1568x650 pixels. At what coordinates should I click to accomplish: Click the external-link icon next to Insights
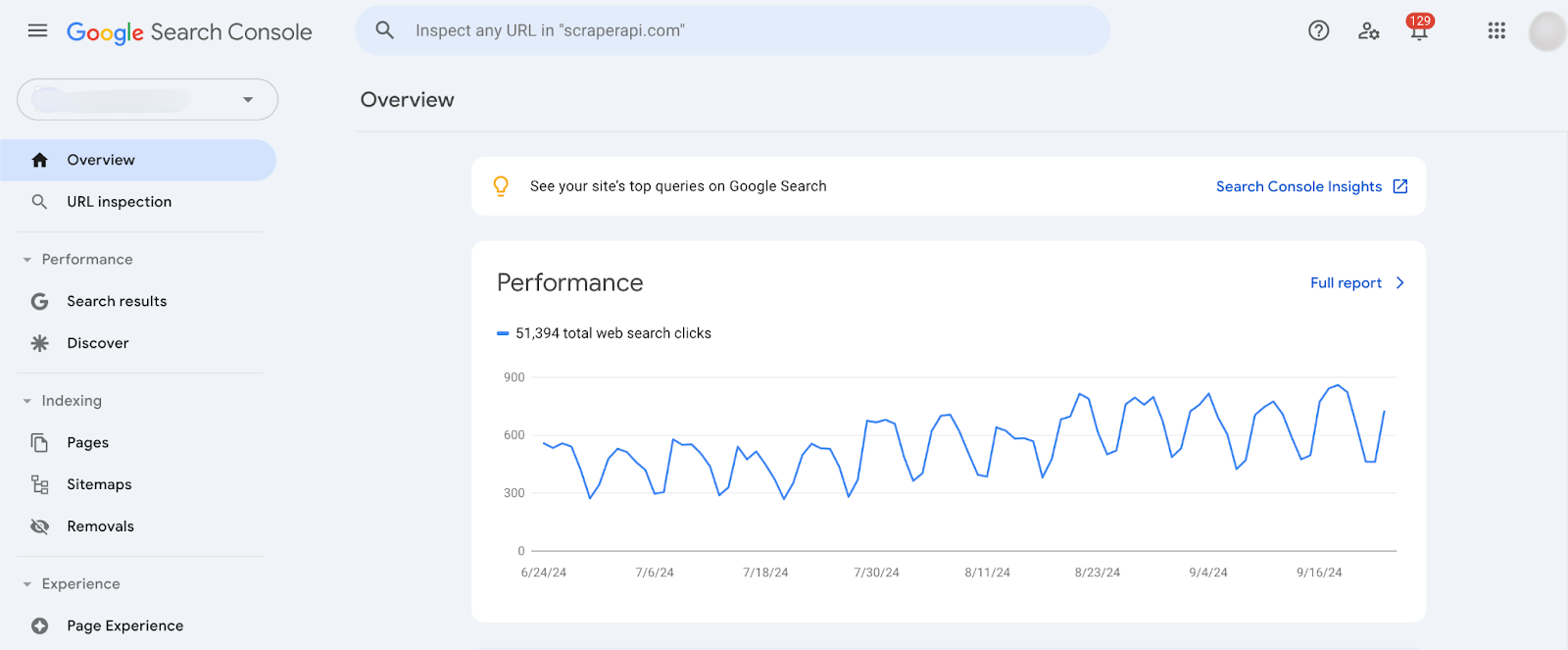coord(1400,186)
